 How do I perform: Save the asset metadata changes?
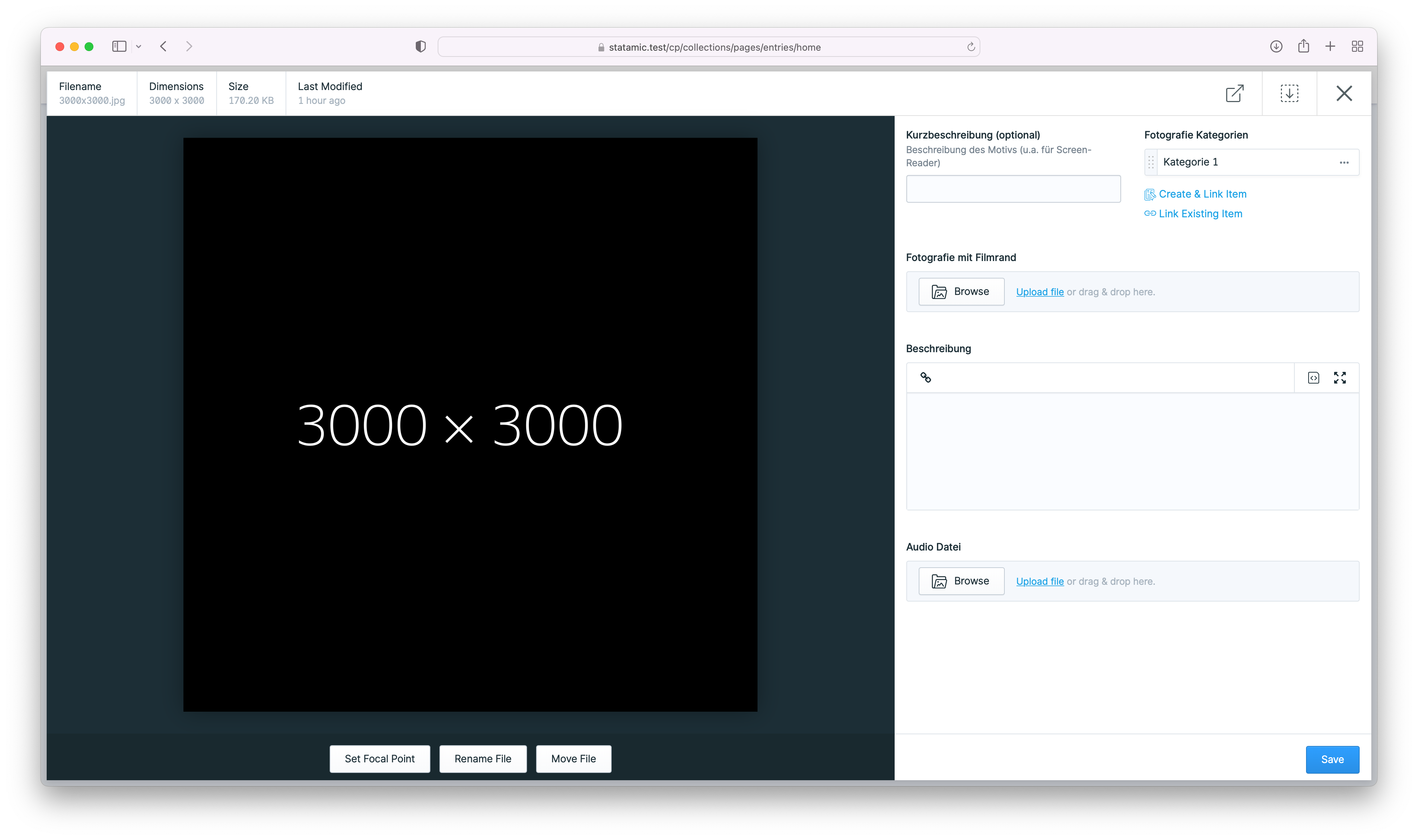click(x=1333, y=759)
